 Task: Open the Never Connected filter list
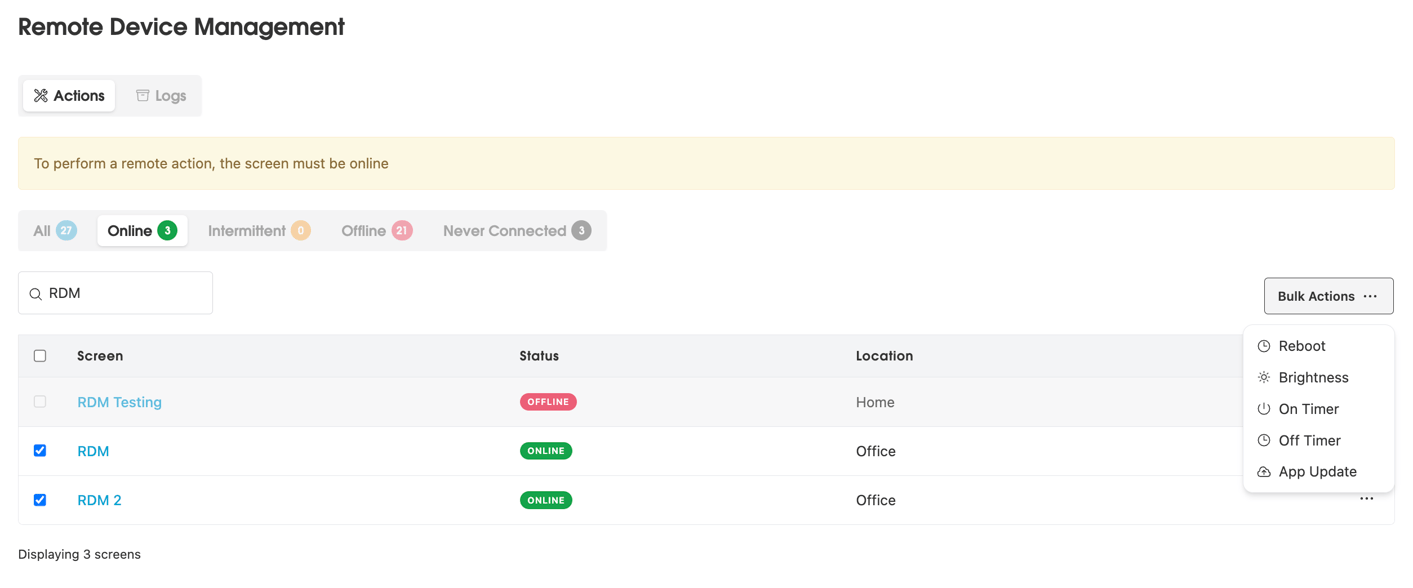(516, 230)
